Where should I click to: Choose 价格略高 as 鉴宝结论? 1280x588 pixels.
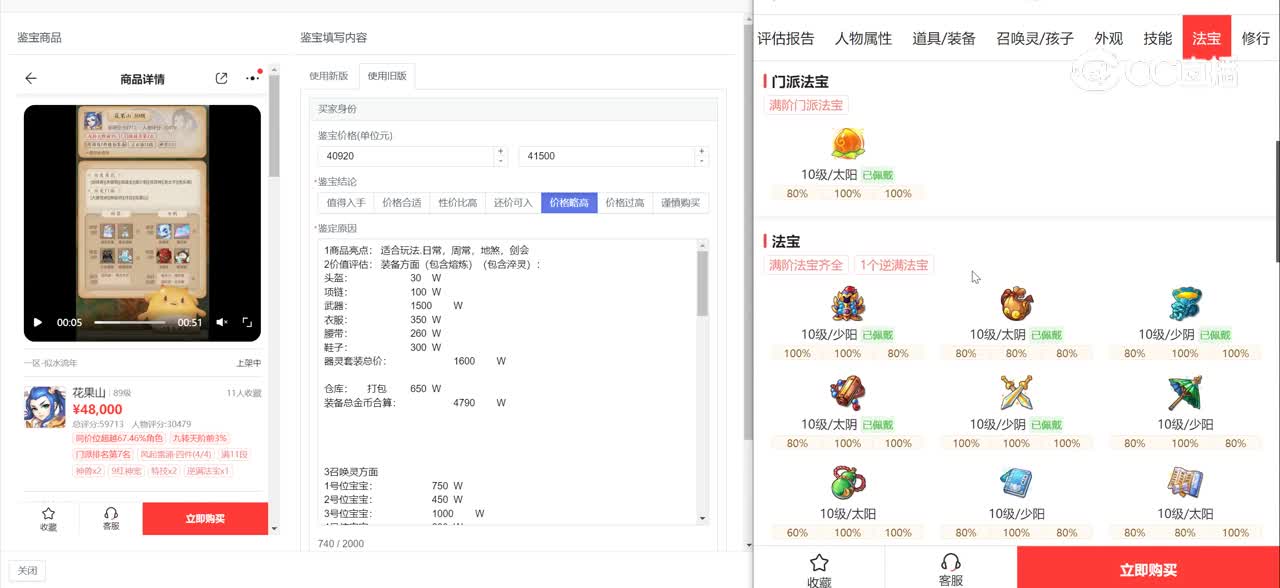[570, 202]
